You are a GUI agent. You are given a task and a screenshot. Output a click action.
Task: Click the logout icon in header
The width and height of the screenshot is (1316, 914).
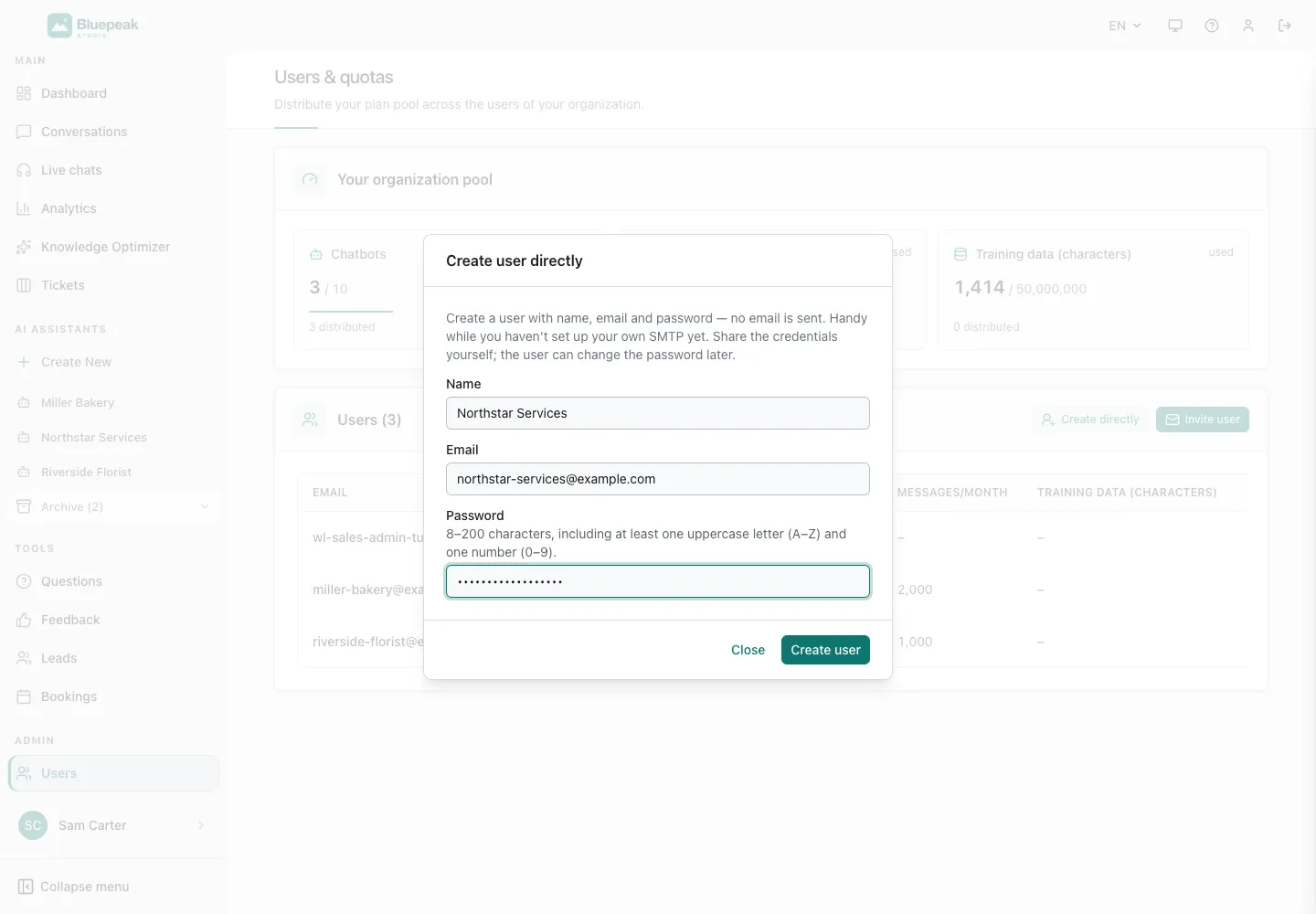point(1285,26)
